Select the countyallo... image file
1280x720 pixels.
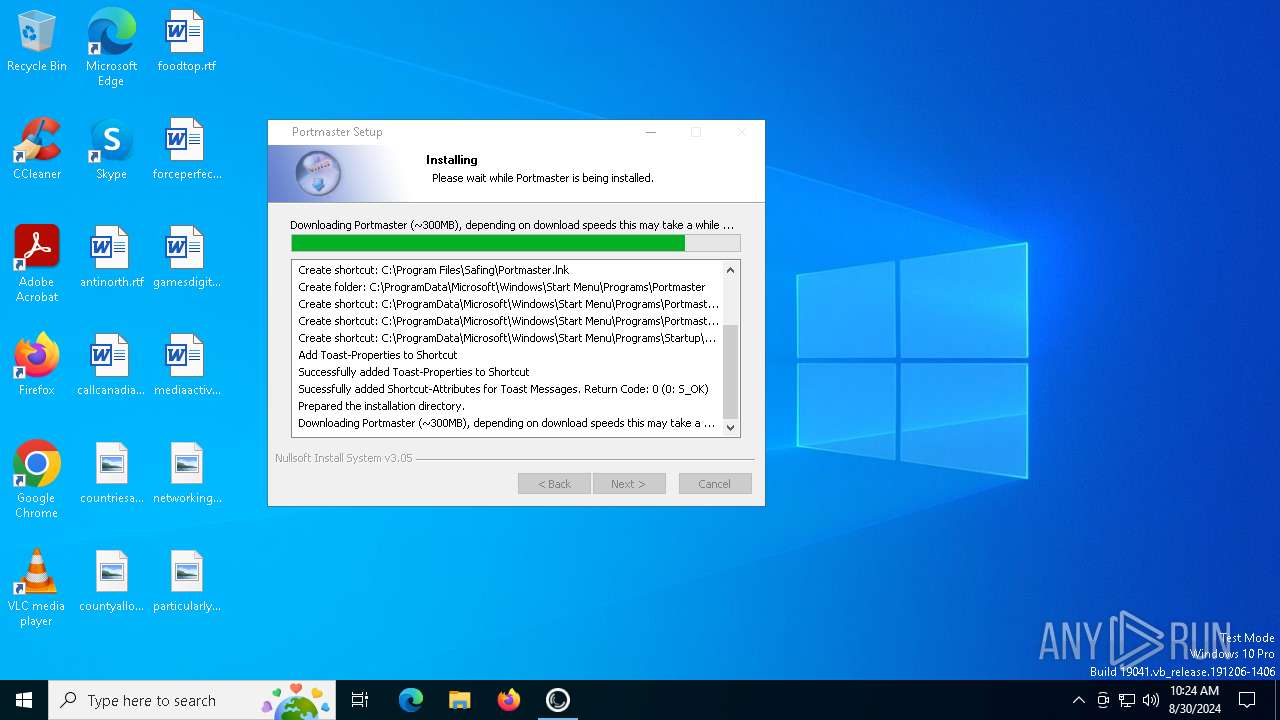tap(111, 581)
